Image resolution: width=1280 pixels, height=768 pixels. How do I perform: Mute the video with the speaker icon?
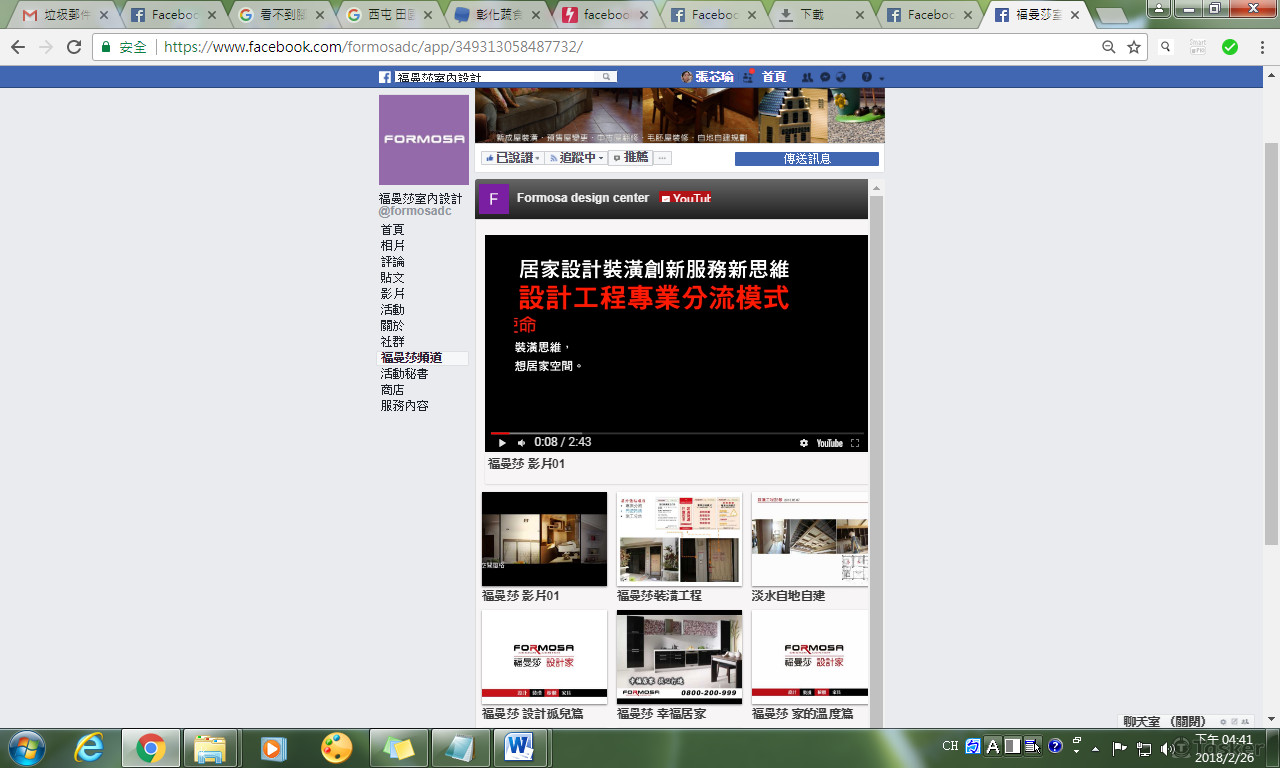[x=521, y=443]
